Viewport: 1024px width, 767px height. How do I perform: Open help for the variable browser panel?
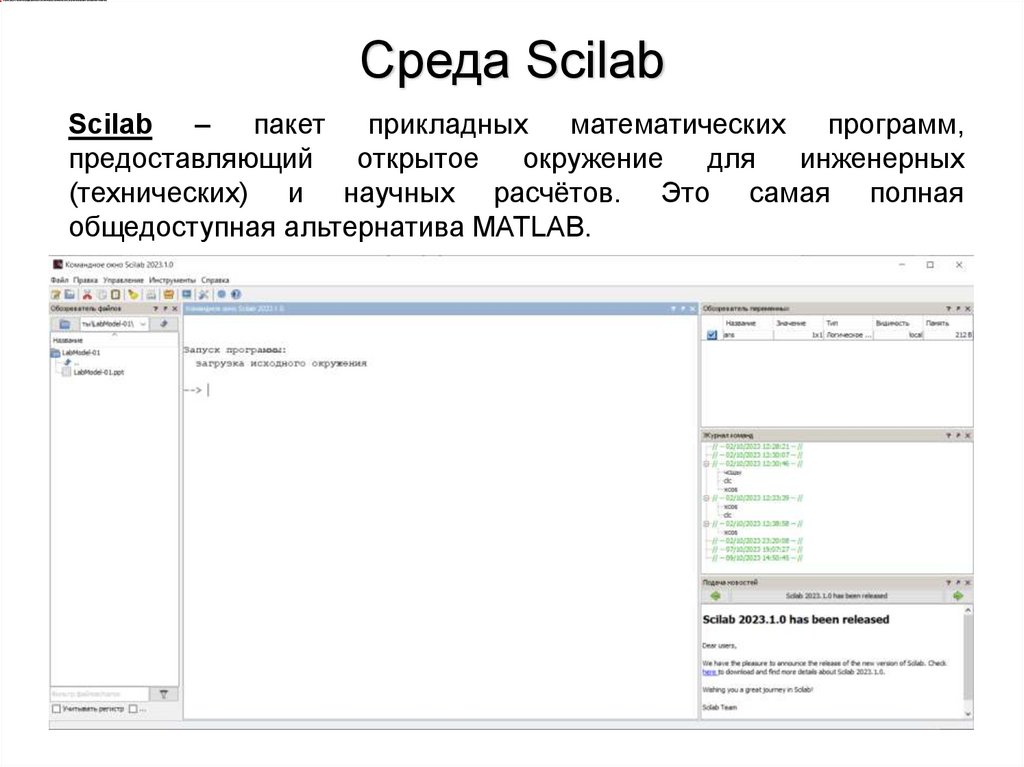click(948, 308)
